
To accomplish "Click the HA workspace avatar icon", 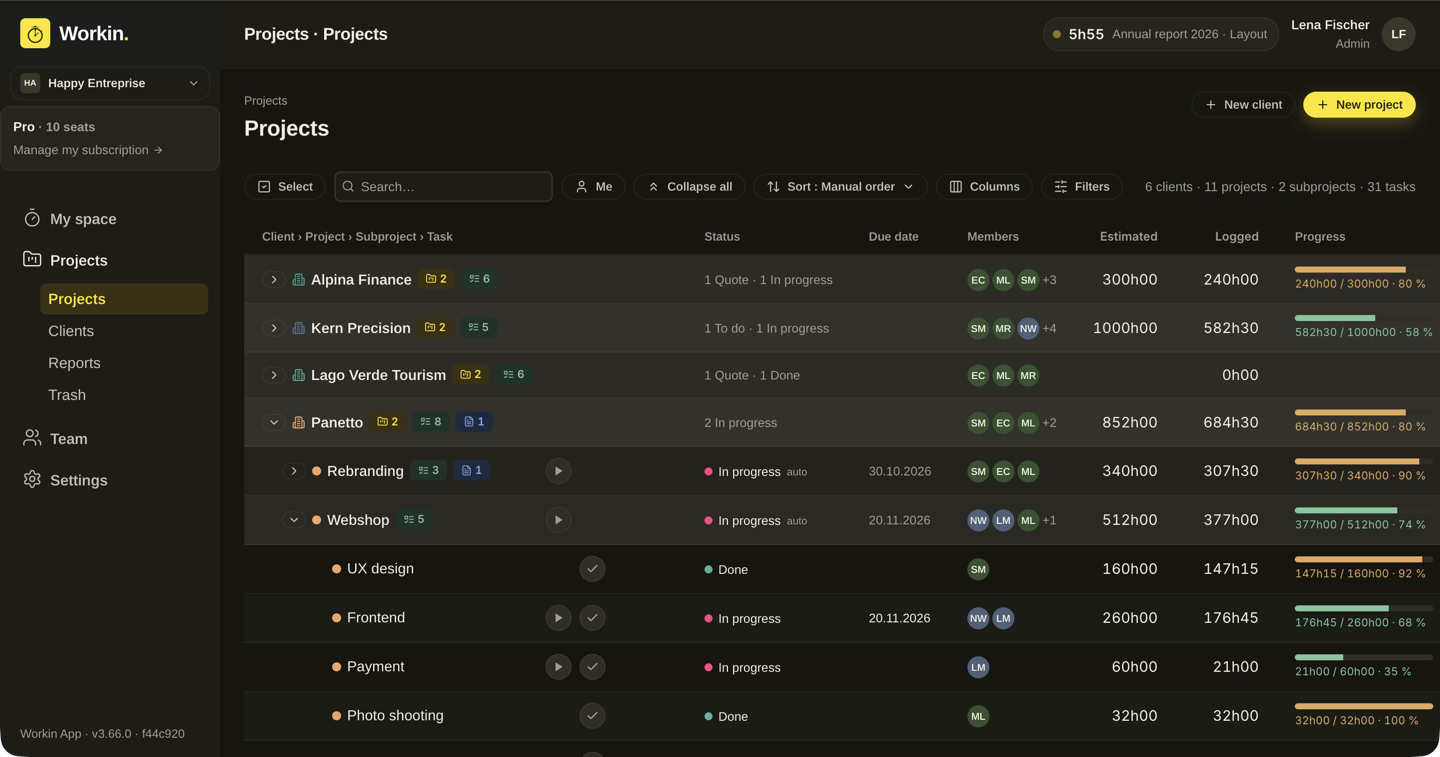I will [30, 83].
